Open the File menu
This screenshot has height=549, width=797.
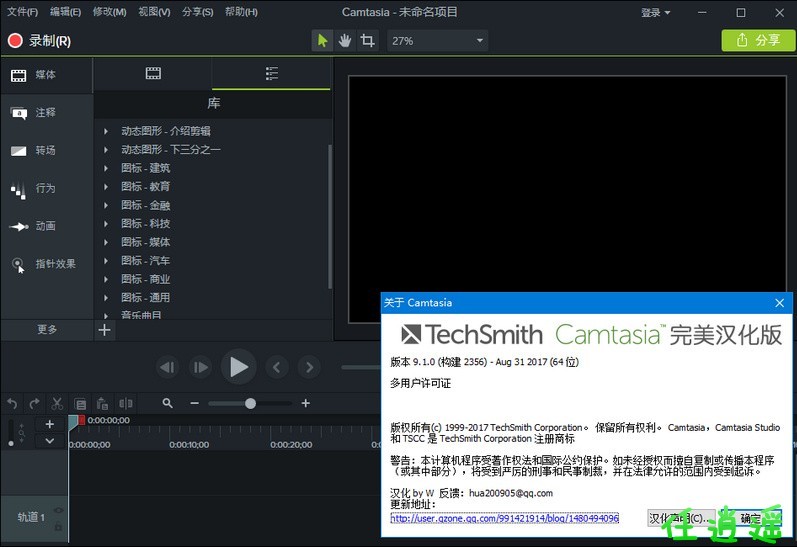[x=22, y=12]
